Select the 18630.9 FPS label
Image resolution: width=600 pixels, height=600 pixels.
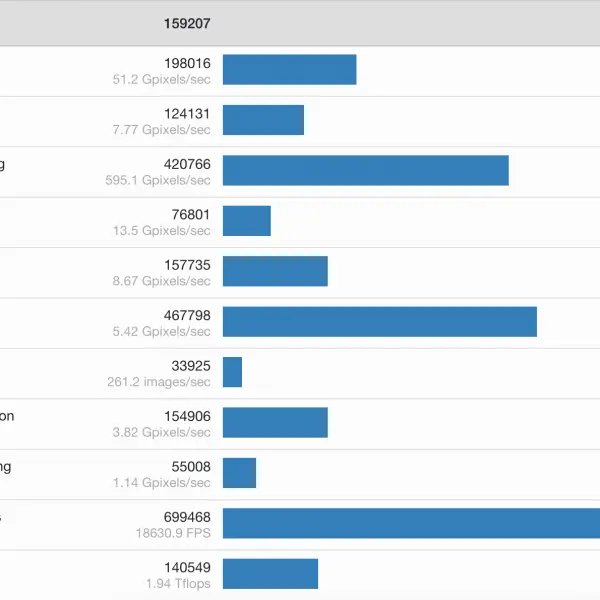173,533
